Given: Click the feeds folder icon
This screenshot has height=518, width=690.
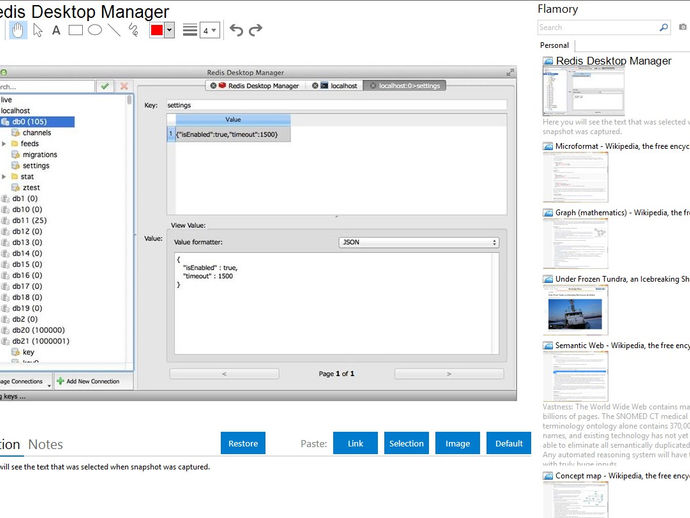Looking at the screenshot, I should (x=15, y=143).
